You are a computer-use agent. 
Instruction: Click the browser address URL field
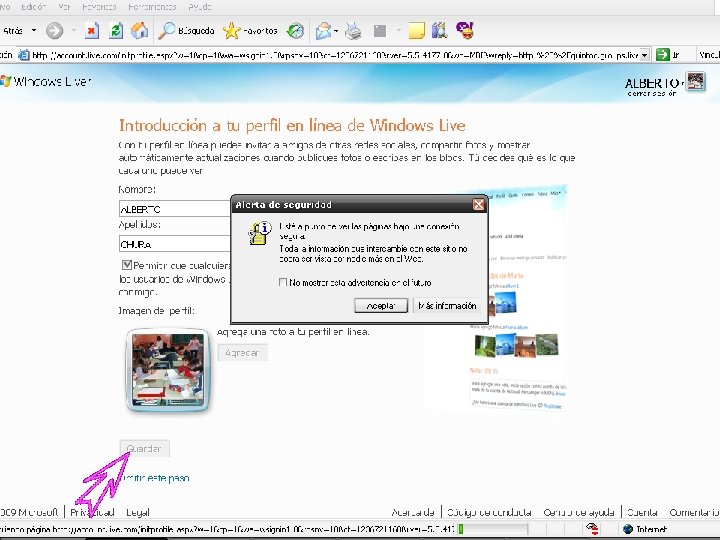coord(335,55)
